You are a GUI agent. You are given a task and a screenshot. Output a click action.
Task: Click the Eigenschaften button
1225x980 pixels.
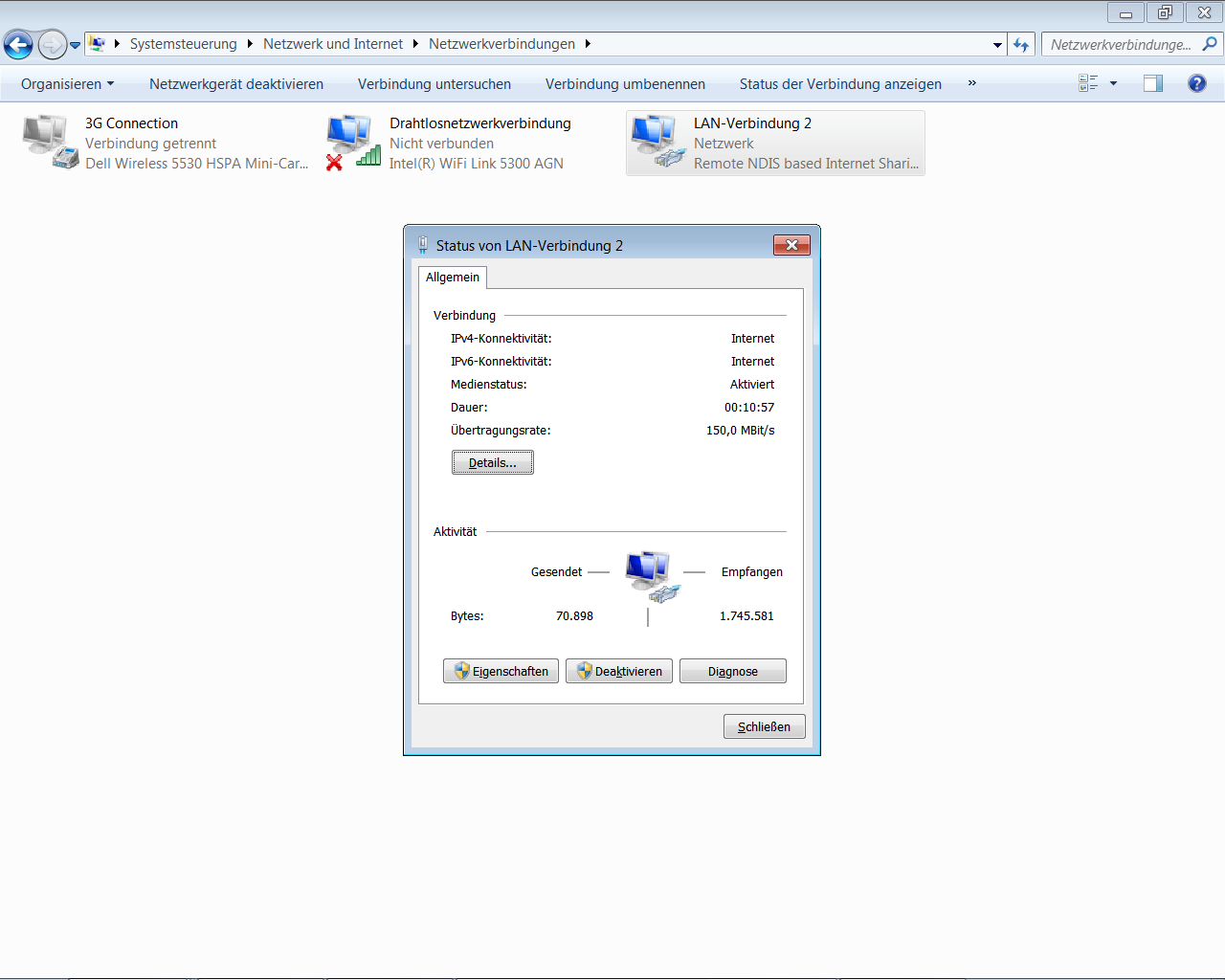[501, 671]
